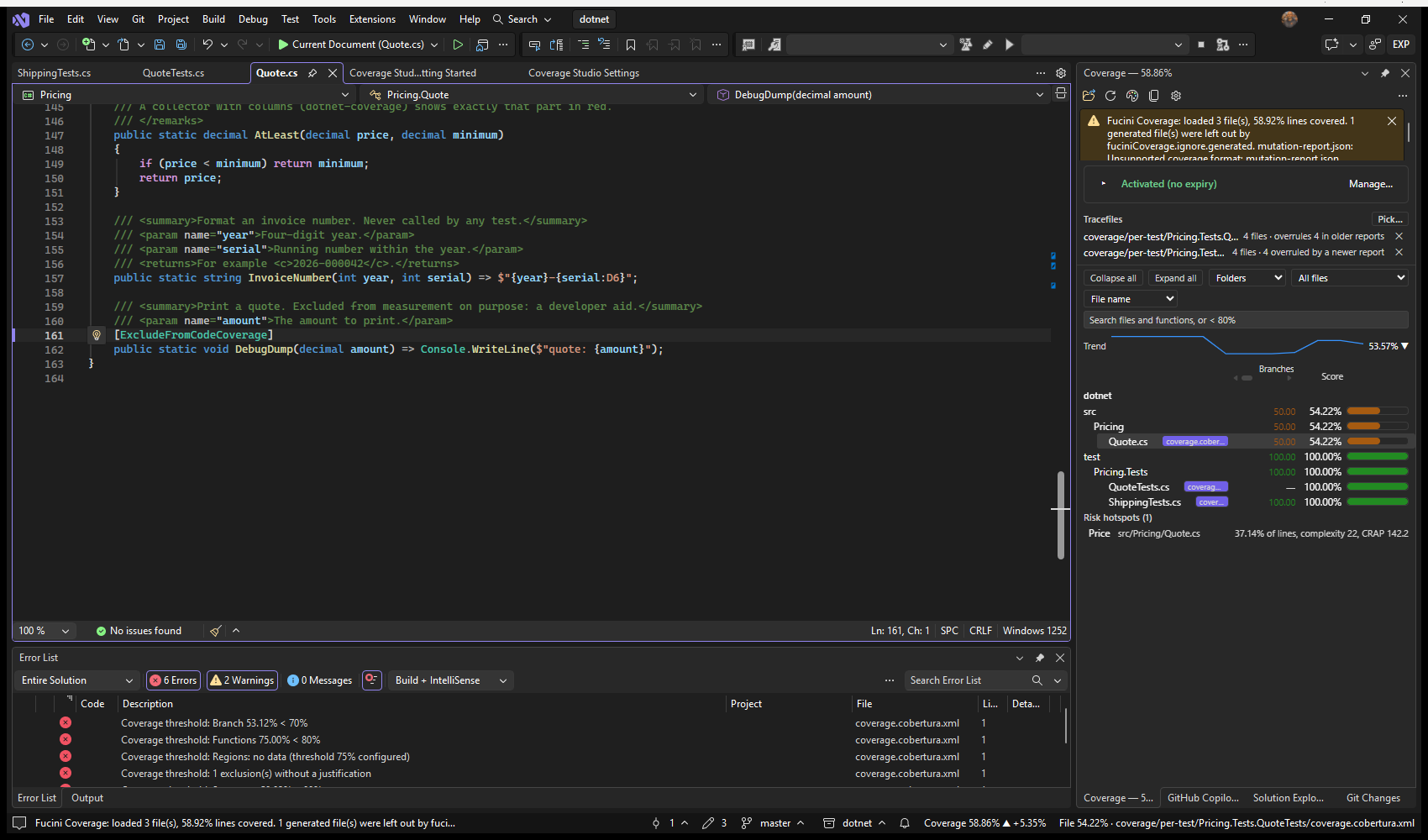1428x840 pixels.
Task: Toggle the 0 Messages filter
Action: 319,680
